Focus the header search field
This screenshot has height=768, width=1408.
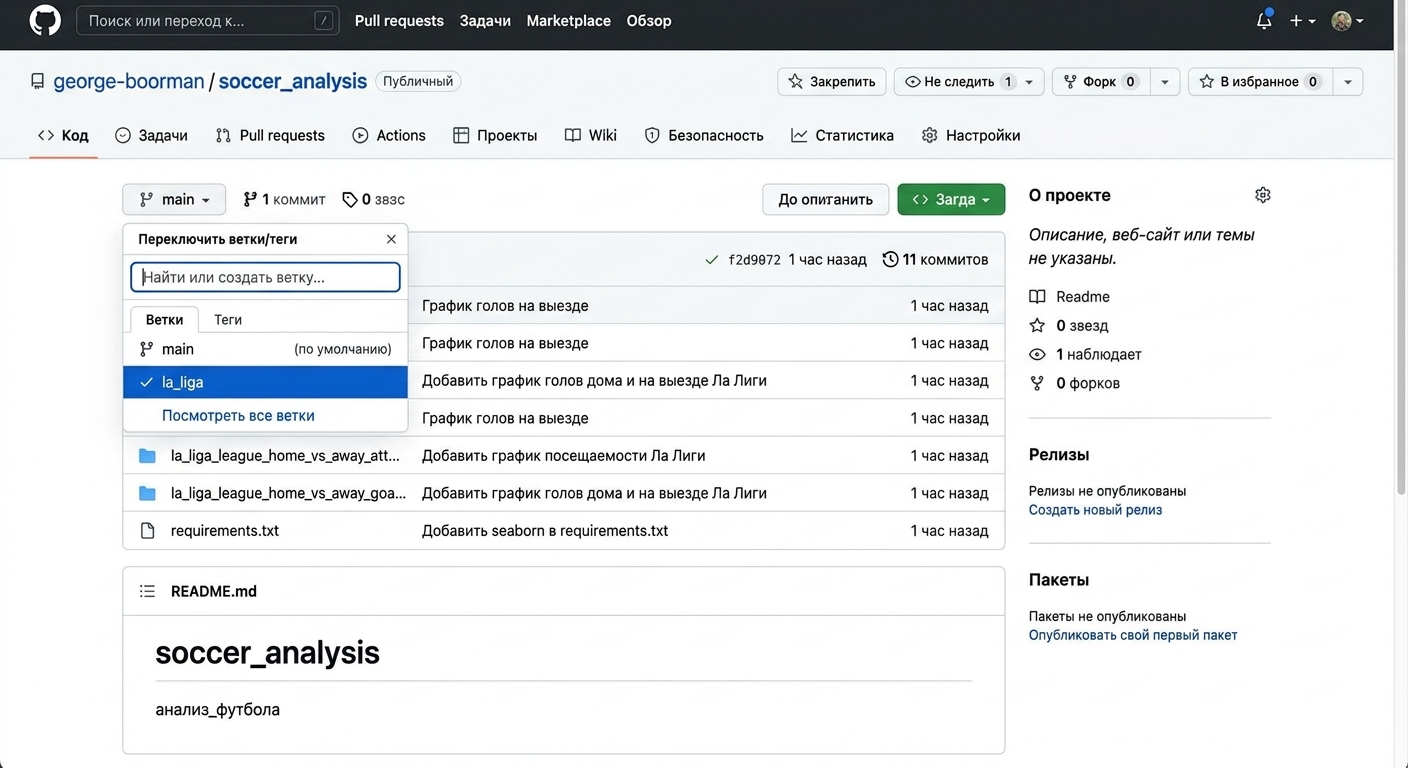[x=208, y=21]
